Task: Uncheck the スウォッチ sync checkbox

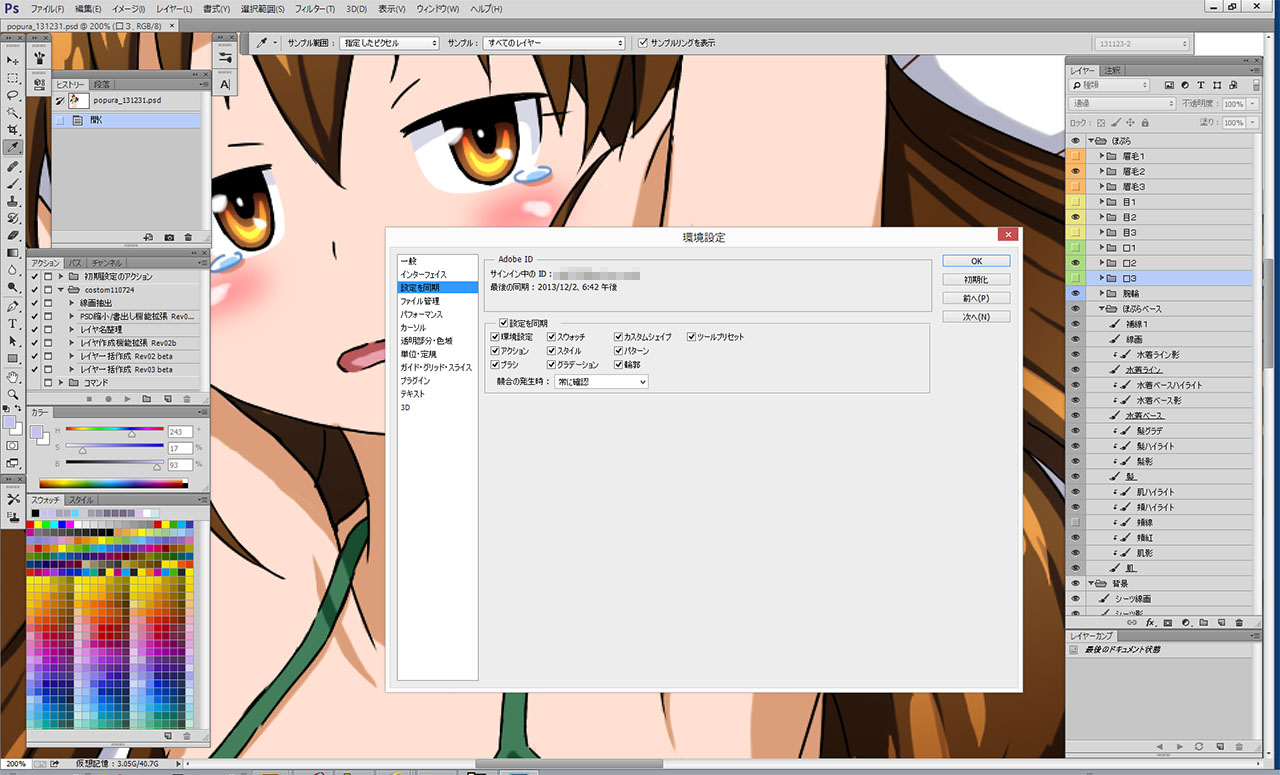Action: click(x=551, y=337)
